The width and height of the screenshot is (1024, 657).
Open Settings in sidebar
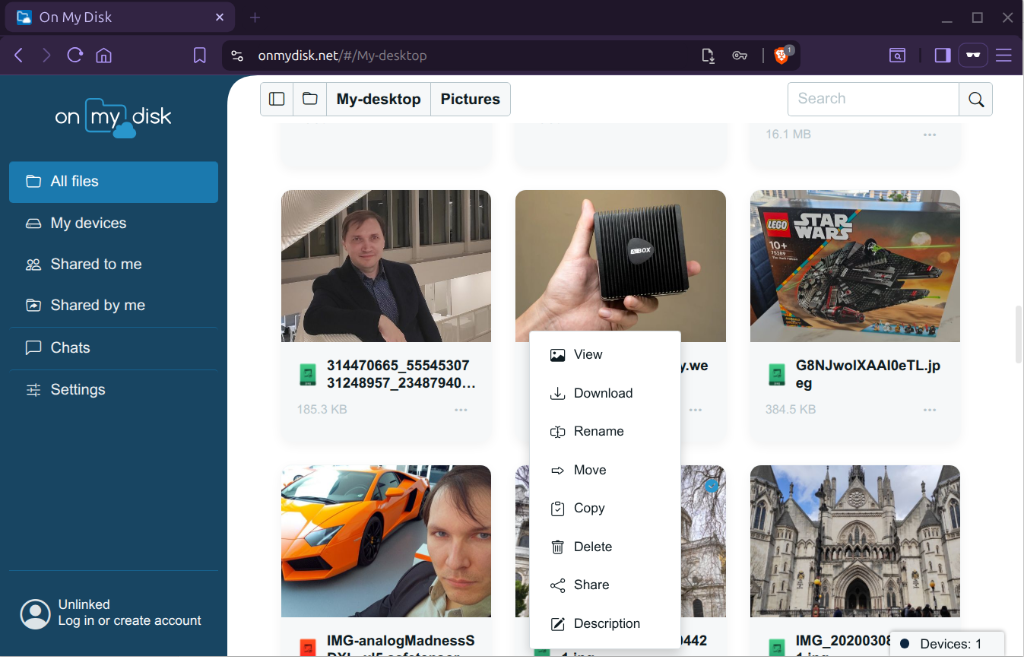coord(114,389)
